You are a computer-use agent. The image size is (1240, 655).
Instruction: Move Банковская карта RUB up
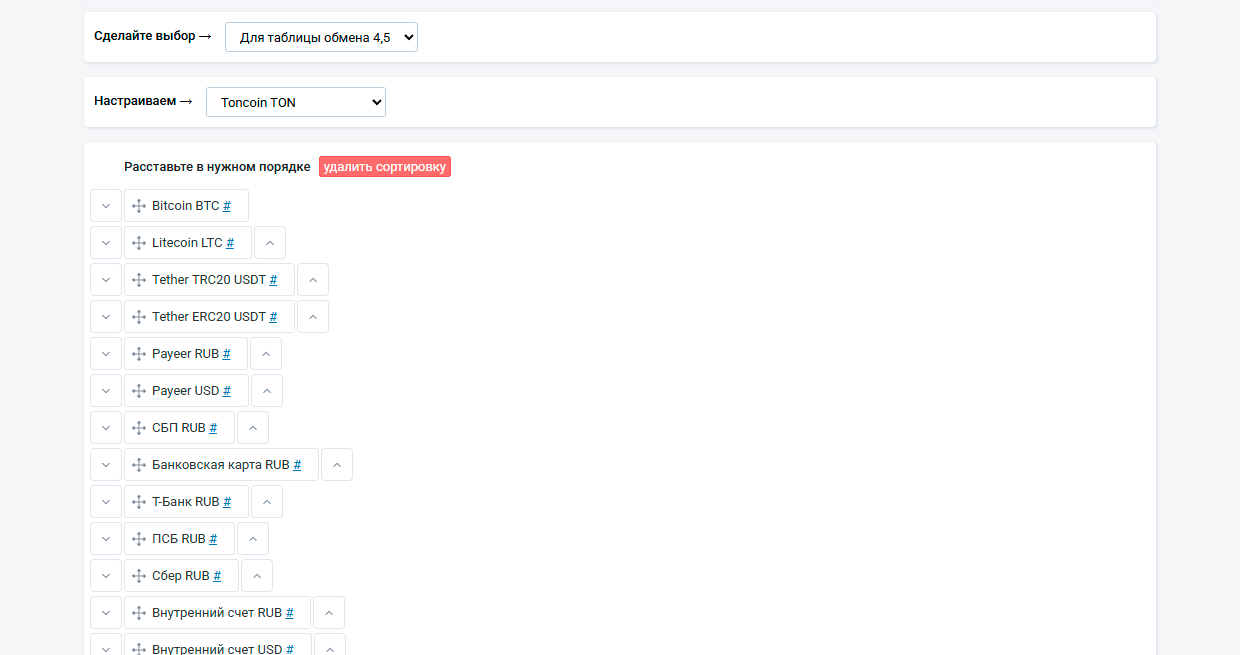337,465
